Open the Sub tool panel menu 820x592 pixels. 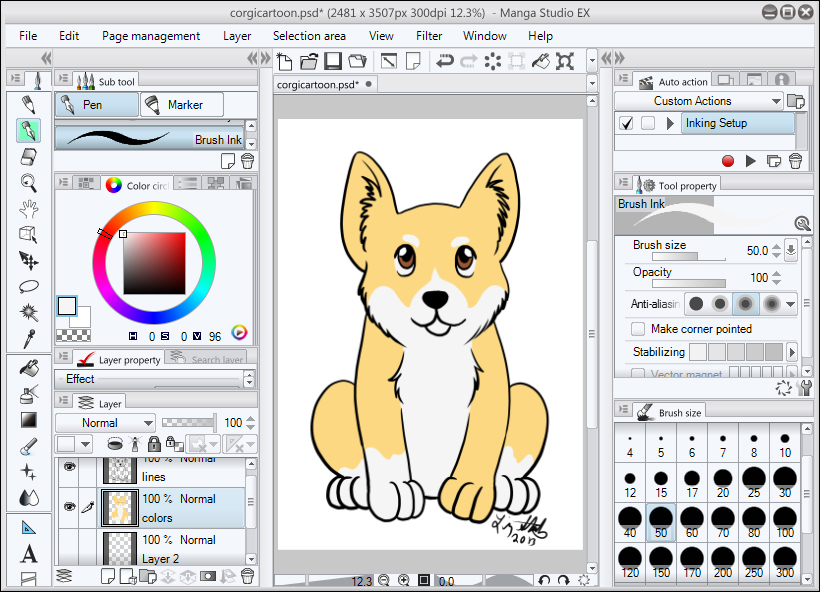coord(63,78)
